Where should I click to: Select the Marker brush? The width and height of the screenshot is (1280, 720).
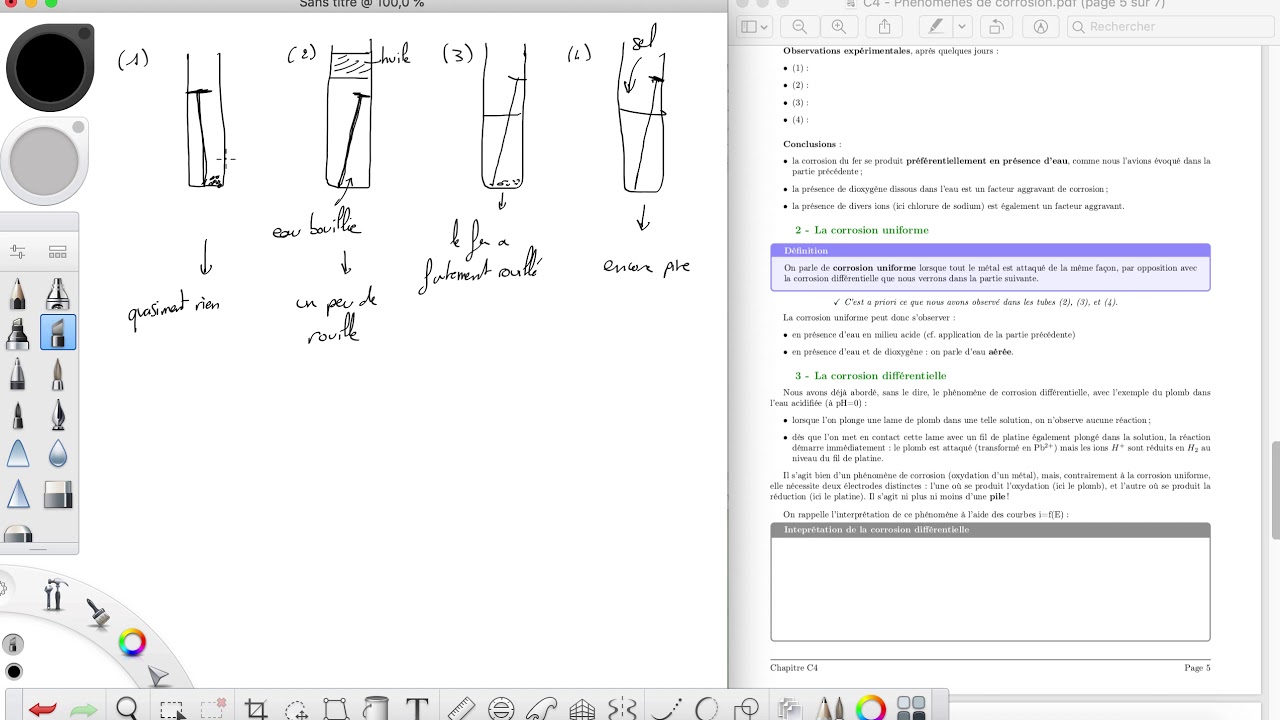pyautogui.click(x=17, y=333)
